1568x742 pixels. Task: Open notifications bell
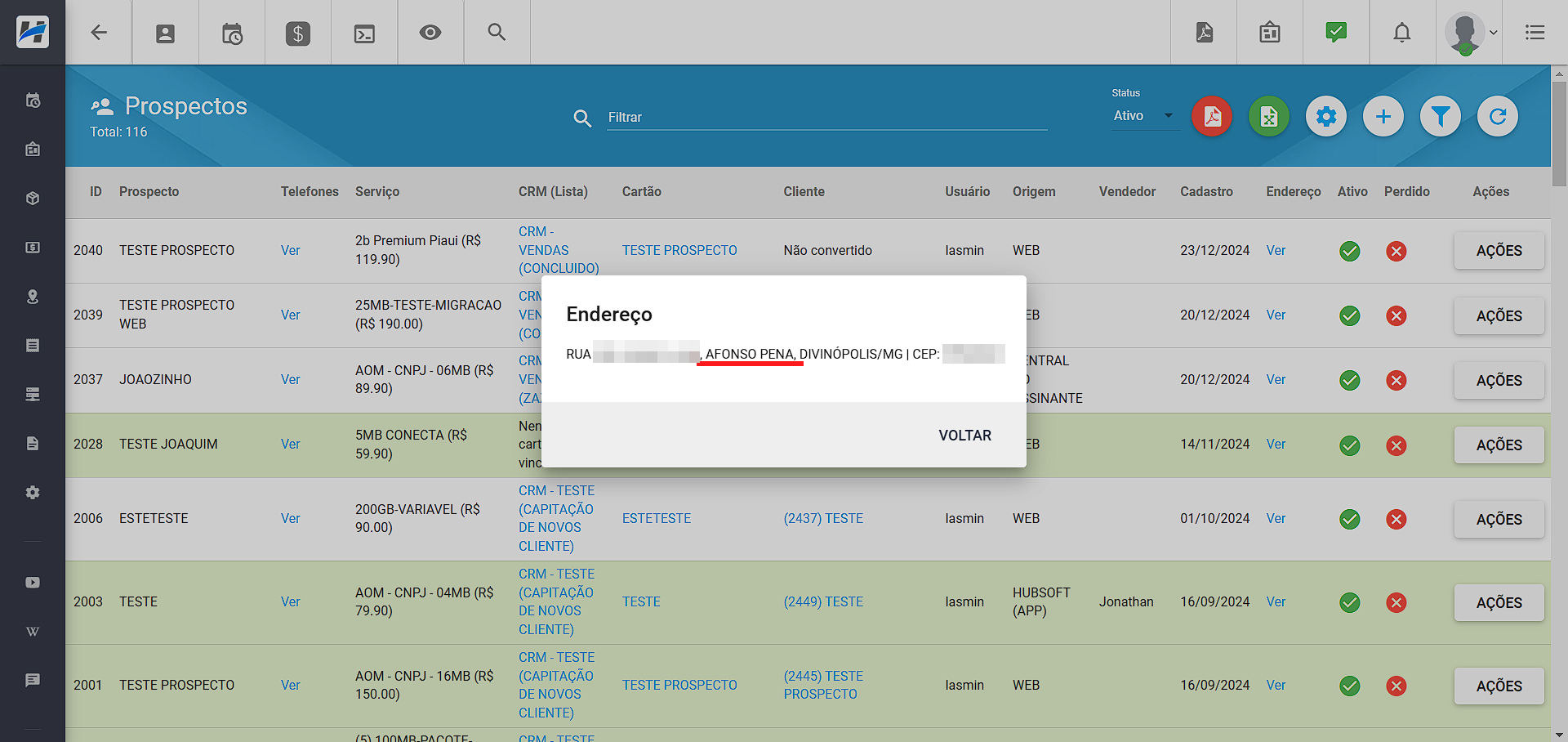coord(1402,33)
